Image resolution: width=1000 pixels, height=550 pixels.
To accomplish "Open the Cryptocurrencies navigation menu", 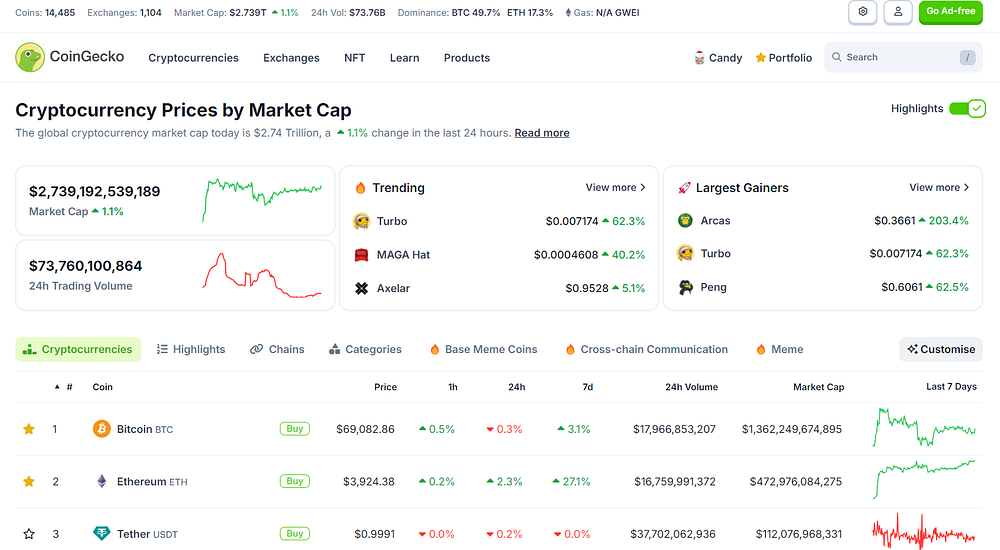I will tap(193, 58).
